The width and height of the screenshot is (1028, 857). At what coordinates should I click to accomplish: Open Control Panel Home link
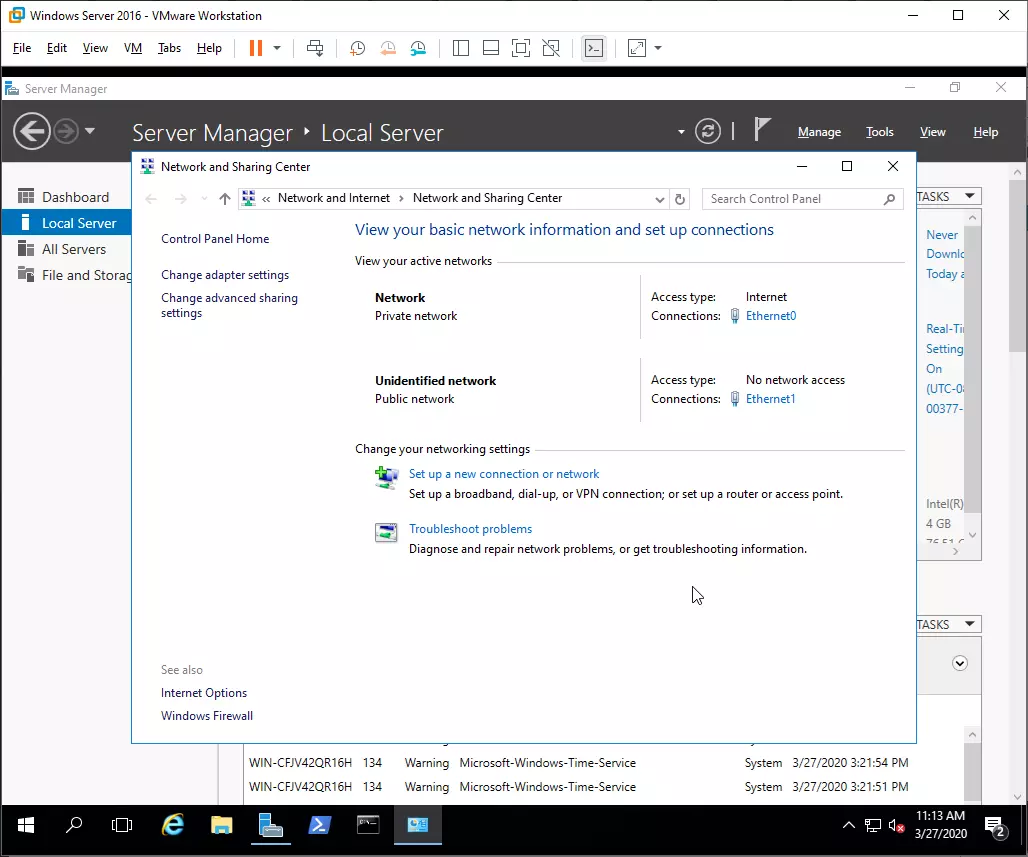point(215,239)
